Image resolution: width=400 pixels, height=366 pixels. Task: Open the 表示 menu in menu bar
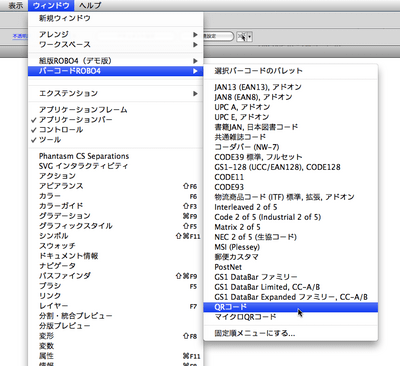pos(15,5)
